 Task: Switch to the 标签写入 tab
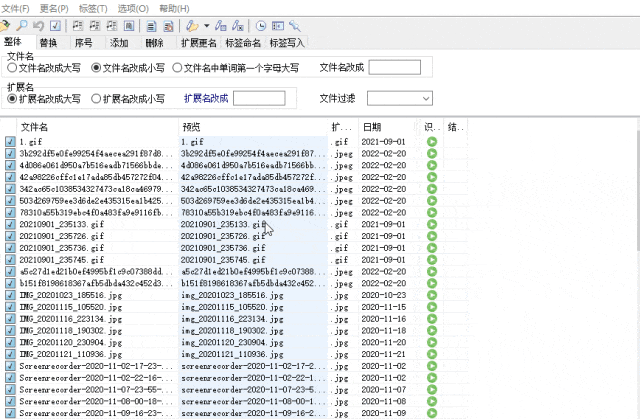pos(287,42)
